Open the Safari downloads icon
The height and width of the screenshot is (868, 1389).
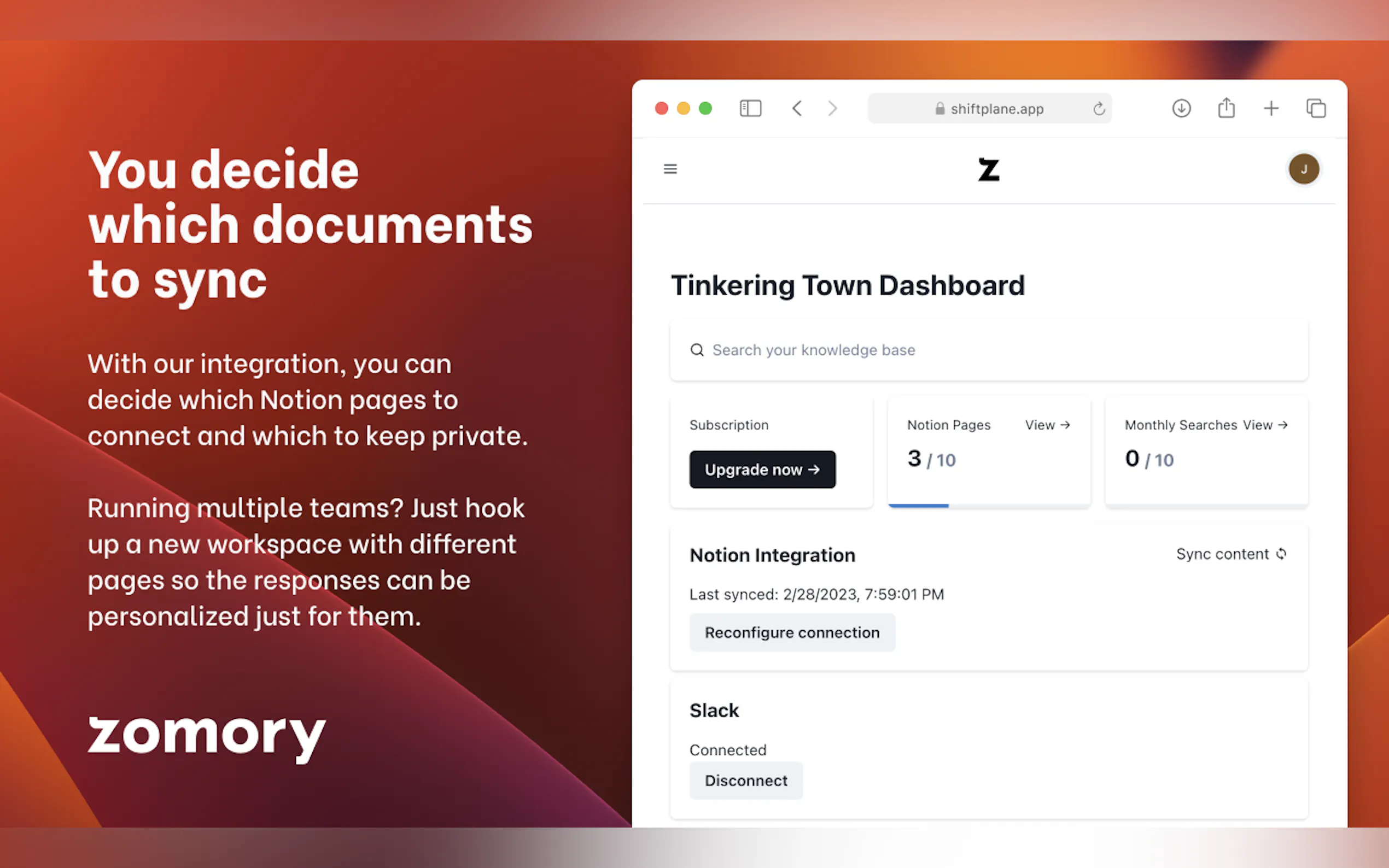tap(1181, 108)
